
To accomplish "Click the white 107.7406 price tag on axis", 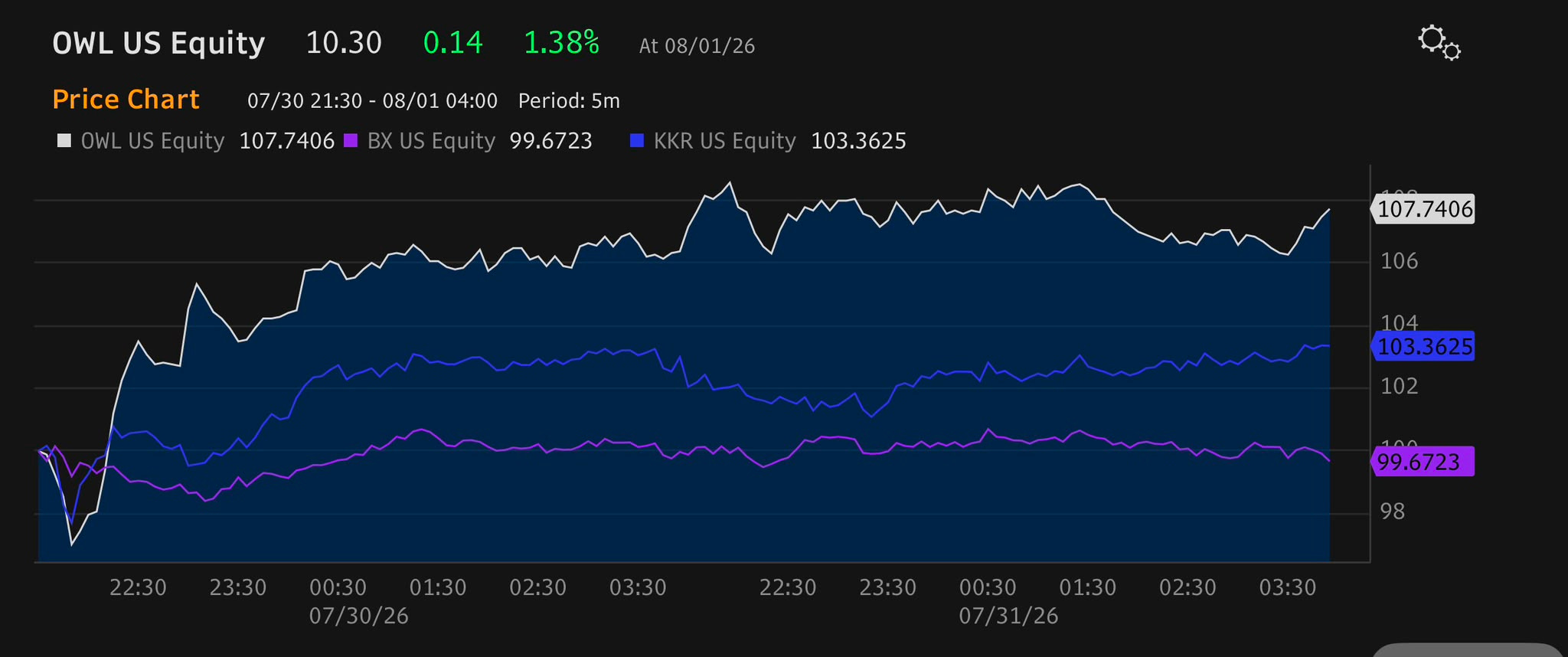I will (x=1423, y=209).
